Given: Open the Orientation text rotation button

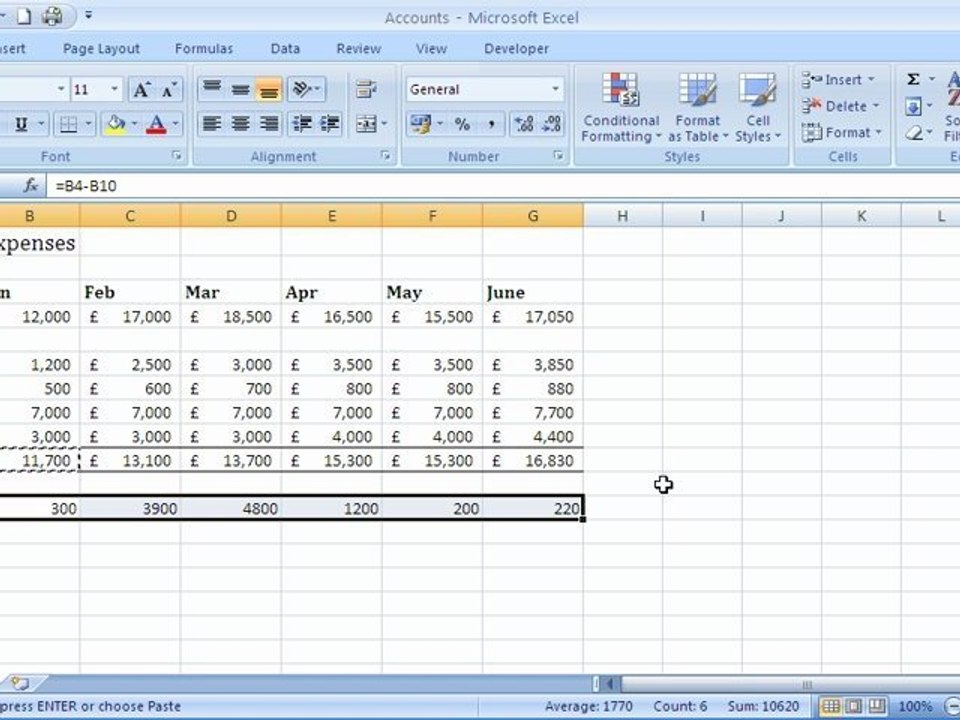Looking at the screenshot, I should tap(306, 89).
